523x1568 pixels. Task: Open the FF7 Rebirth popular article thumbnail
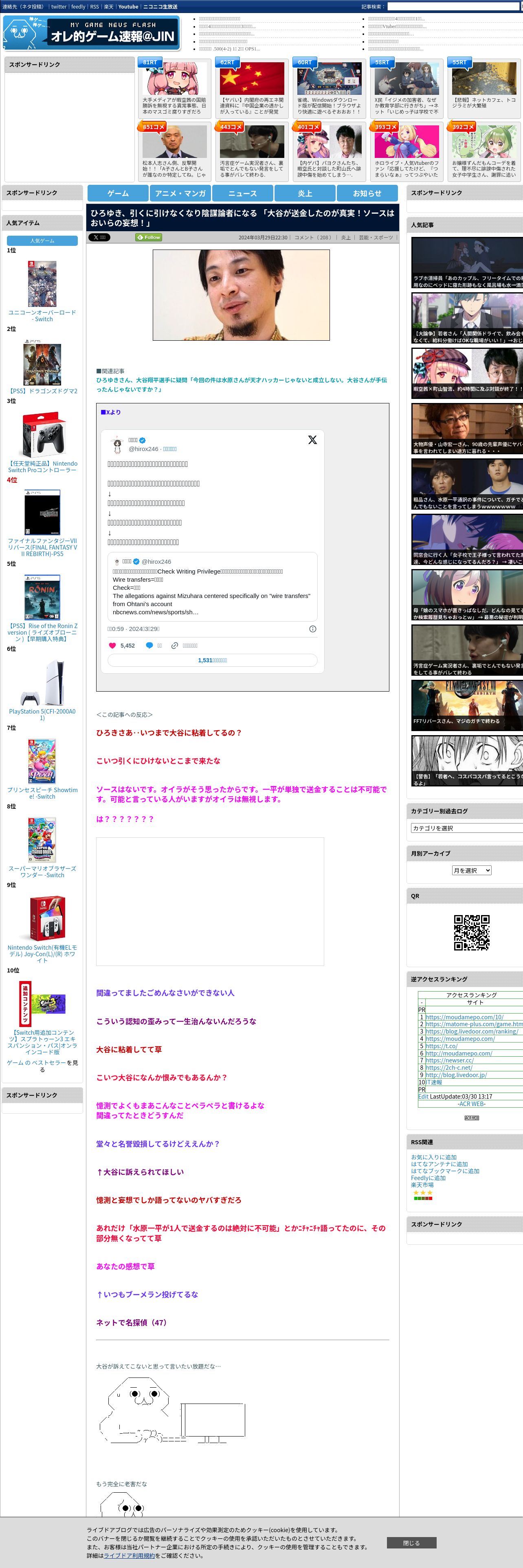467,705
